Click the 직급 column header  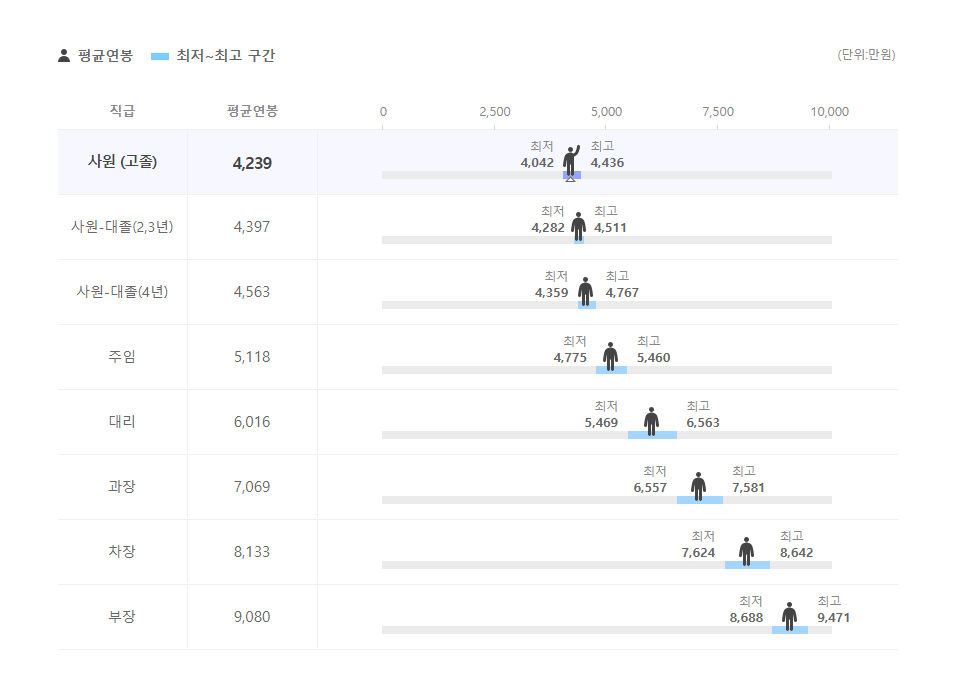(122, 111)
